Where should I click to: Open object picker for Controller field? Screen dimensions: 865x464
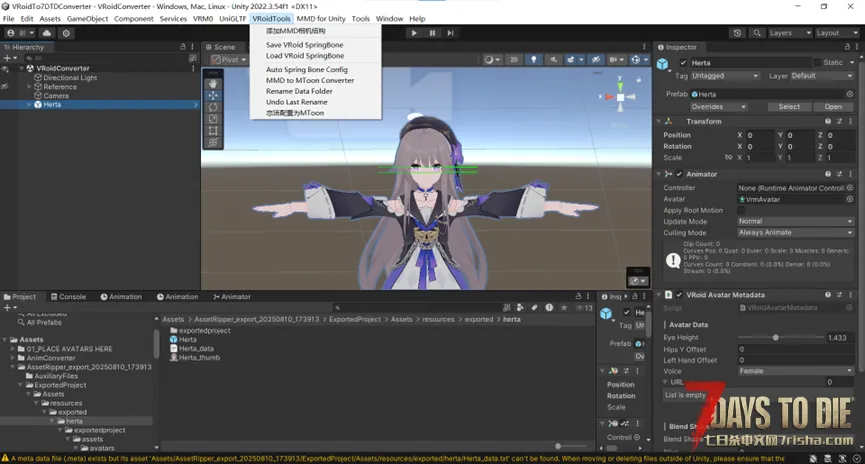click(850, 188)
